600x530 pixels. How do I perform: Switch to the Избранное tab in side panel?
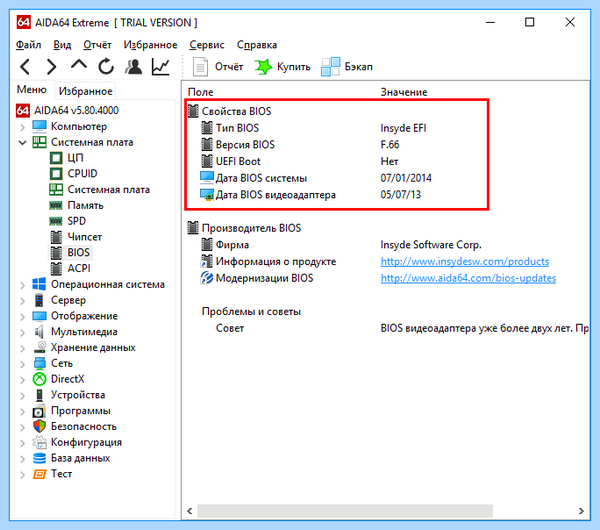tap(85, 91)
